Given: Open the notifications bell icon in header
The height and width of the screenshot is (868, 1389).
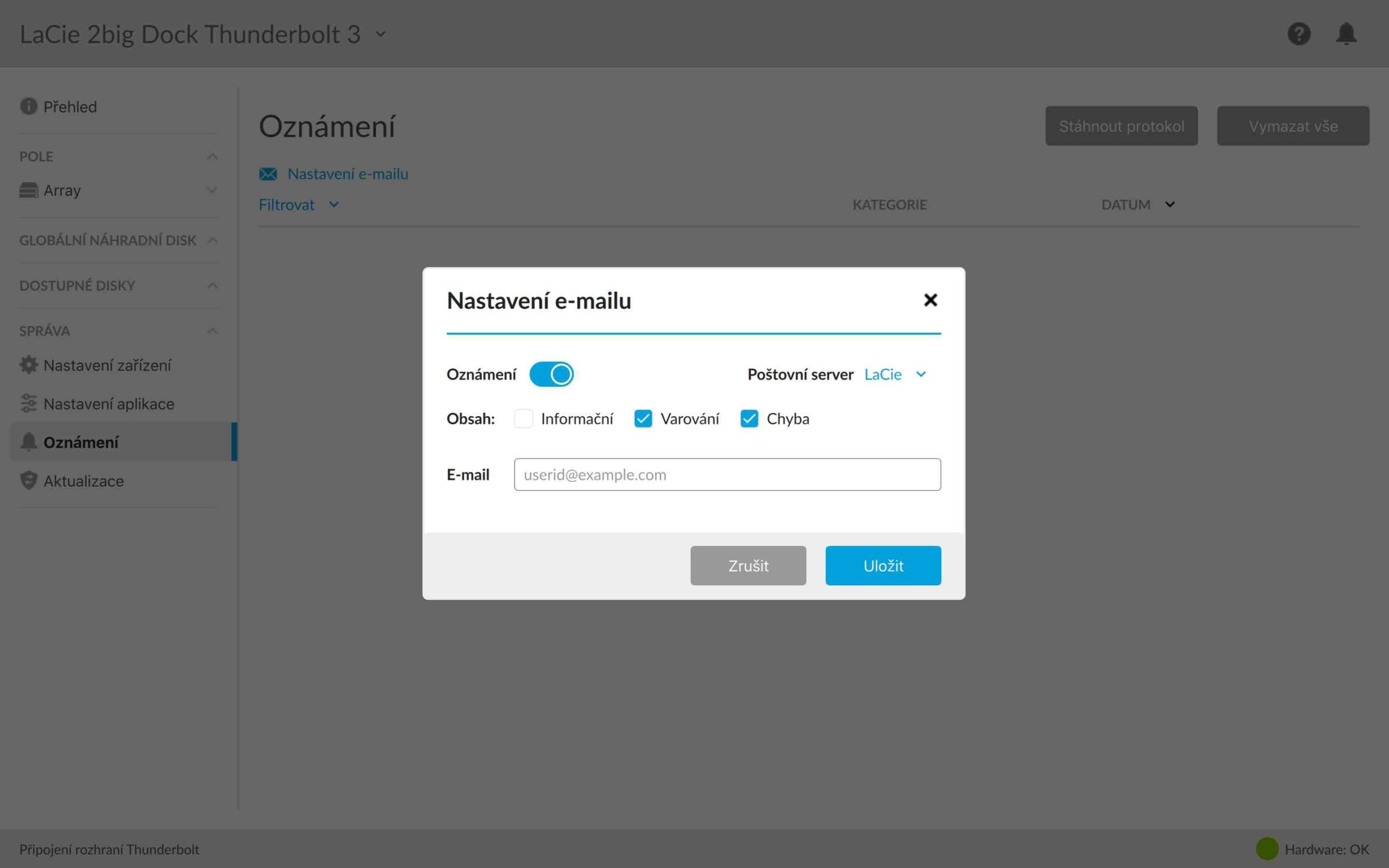Looking at the screenshot, I should coord(1346,34).
